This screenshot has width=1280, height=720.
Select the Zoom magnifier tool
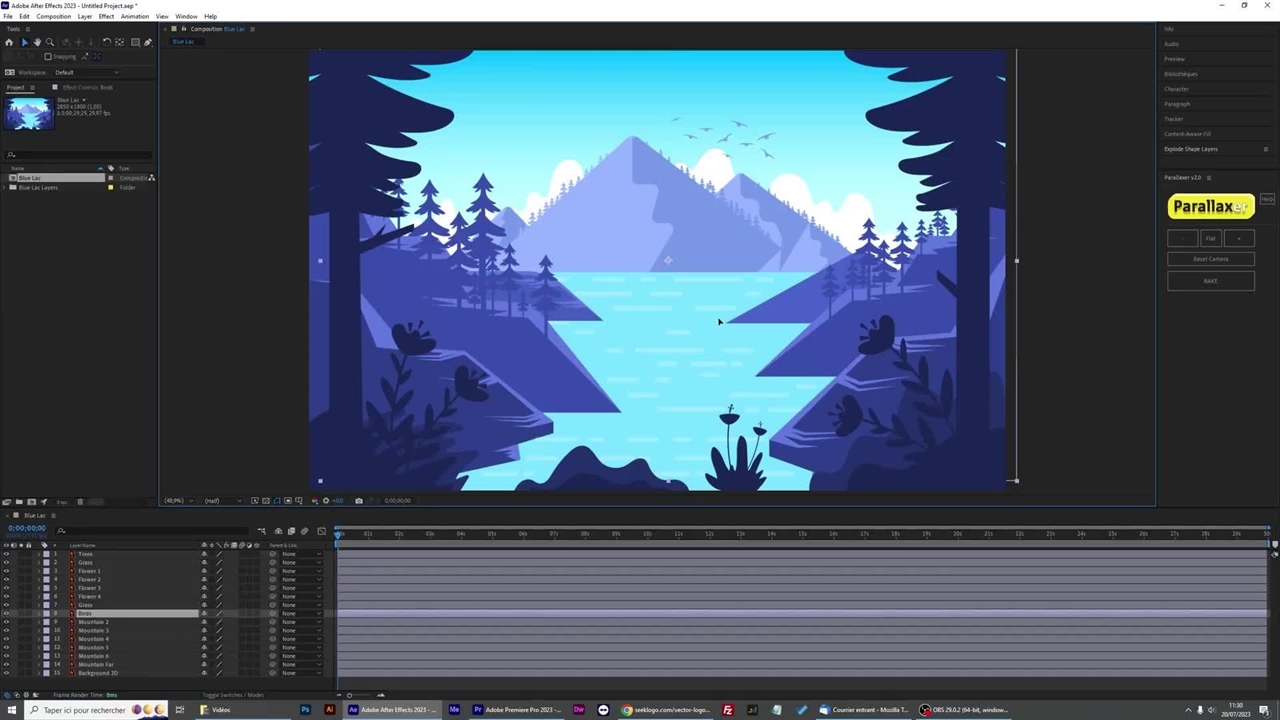50,42
